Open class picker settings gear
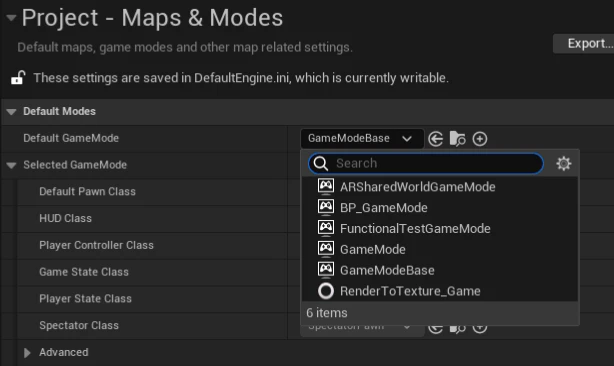This screenshot has width=614, height=366. (563, 163)
